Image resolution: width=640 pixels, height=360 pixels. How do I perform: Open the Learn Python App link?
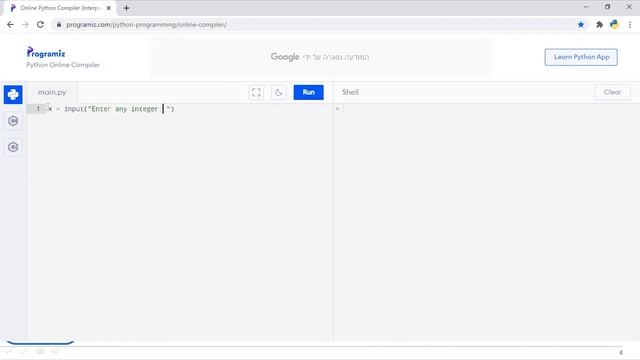tap(581, 57)
